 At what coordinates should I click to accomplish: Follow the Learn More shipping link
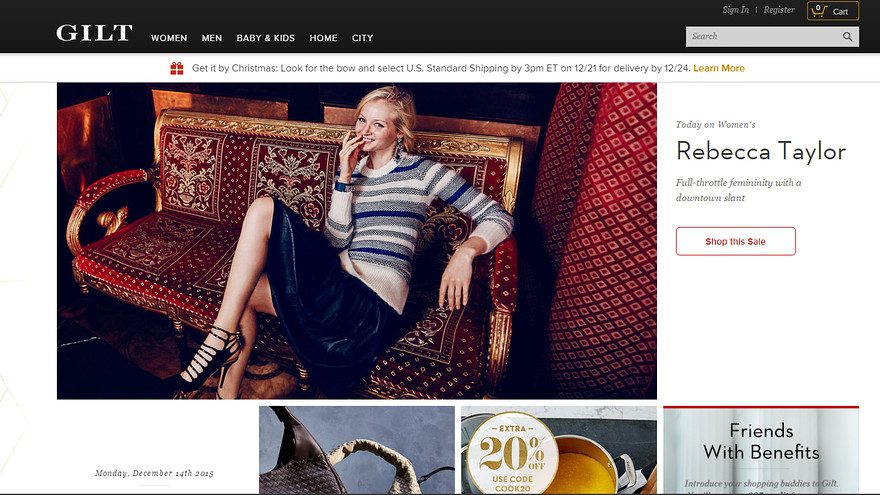pyautogui.click(x=718, y=68)
